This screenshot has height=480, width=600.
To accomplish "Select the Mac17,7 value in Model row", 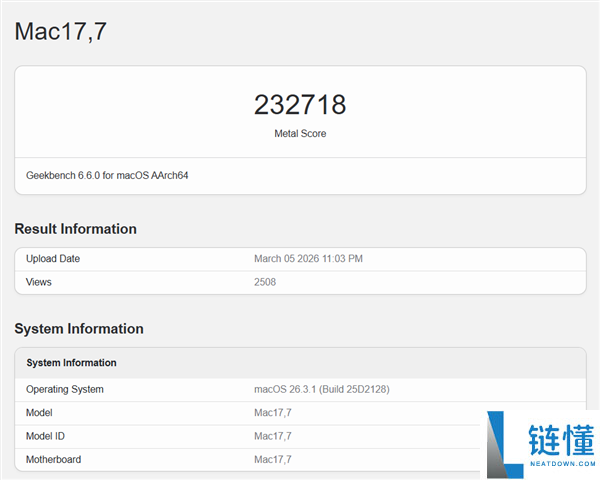I will (x=273, y=413).
